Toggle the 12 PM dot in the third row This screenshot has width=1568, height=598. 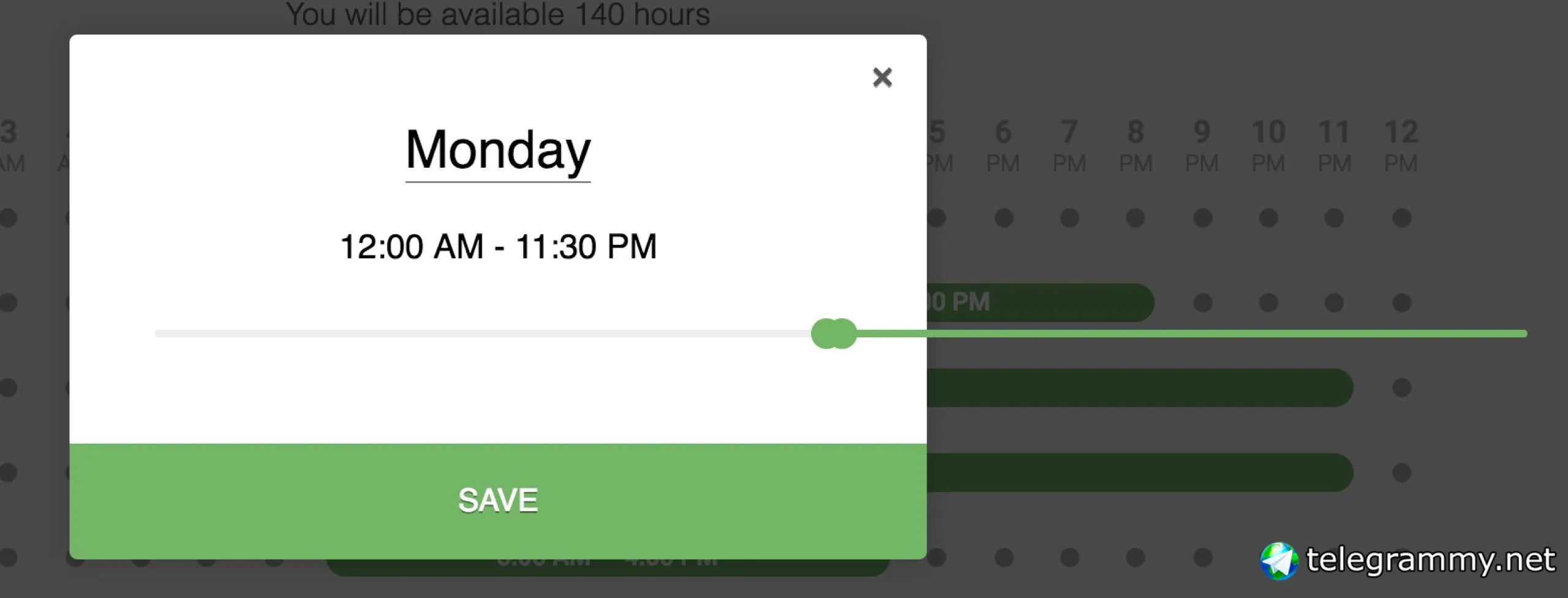(x=1401, y=387)
